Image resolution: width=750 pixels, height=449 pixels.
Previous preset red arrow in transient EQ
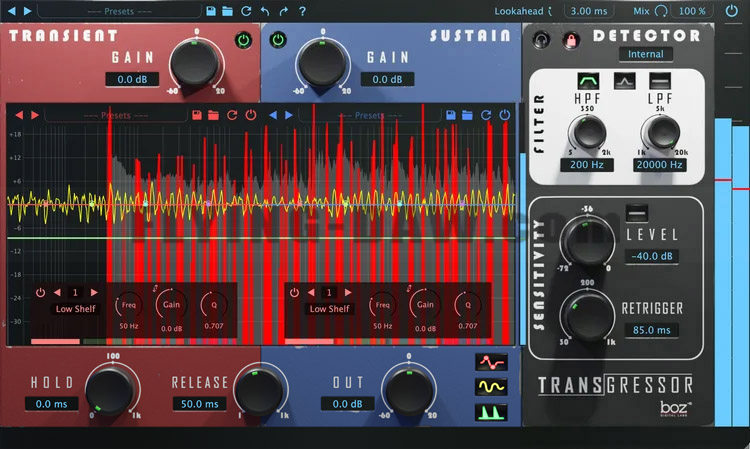(19, 115)
